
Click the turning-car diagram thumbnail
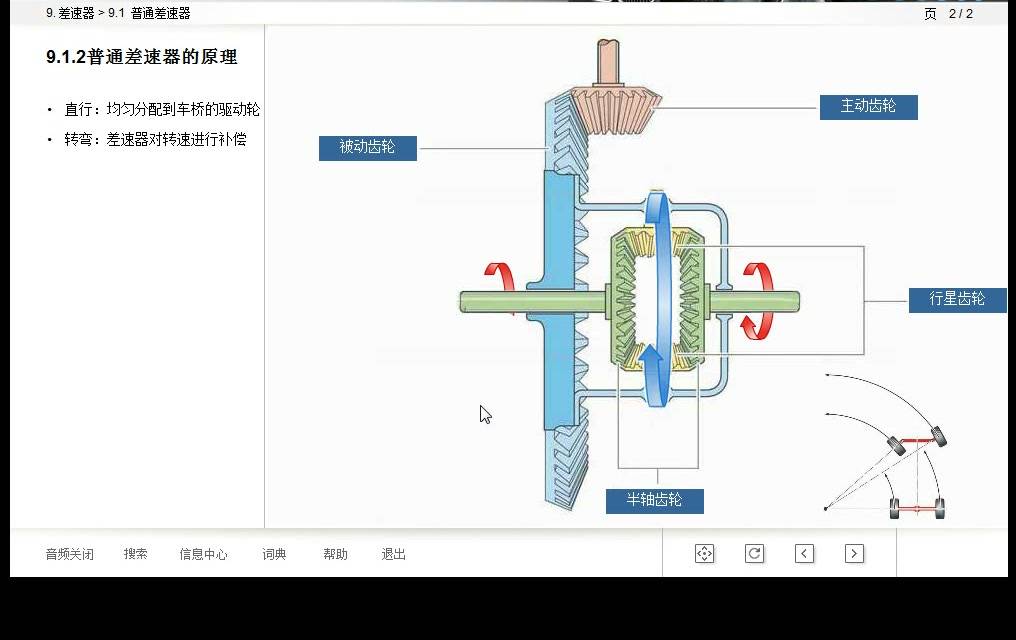point(886,446)
